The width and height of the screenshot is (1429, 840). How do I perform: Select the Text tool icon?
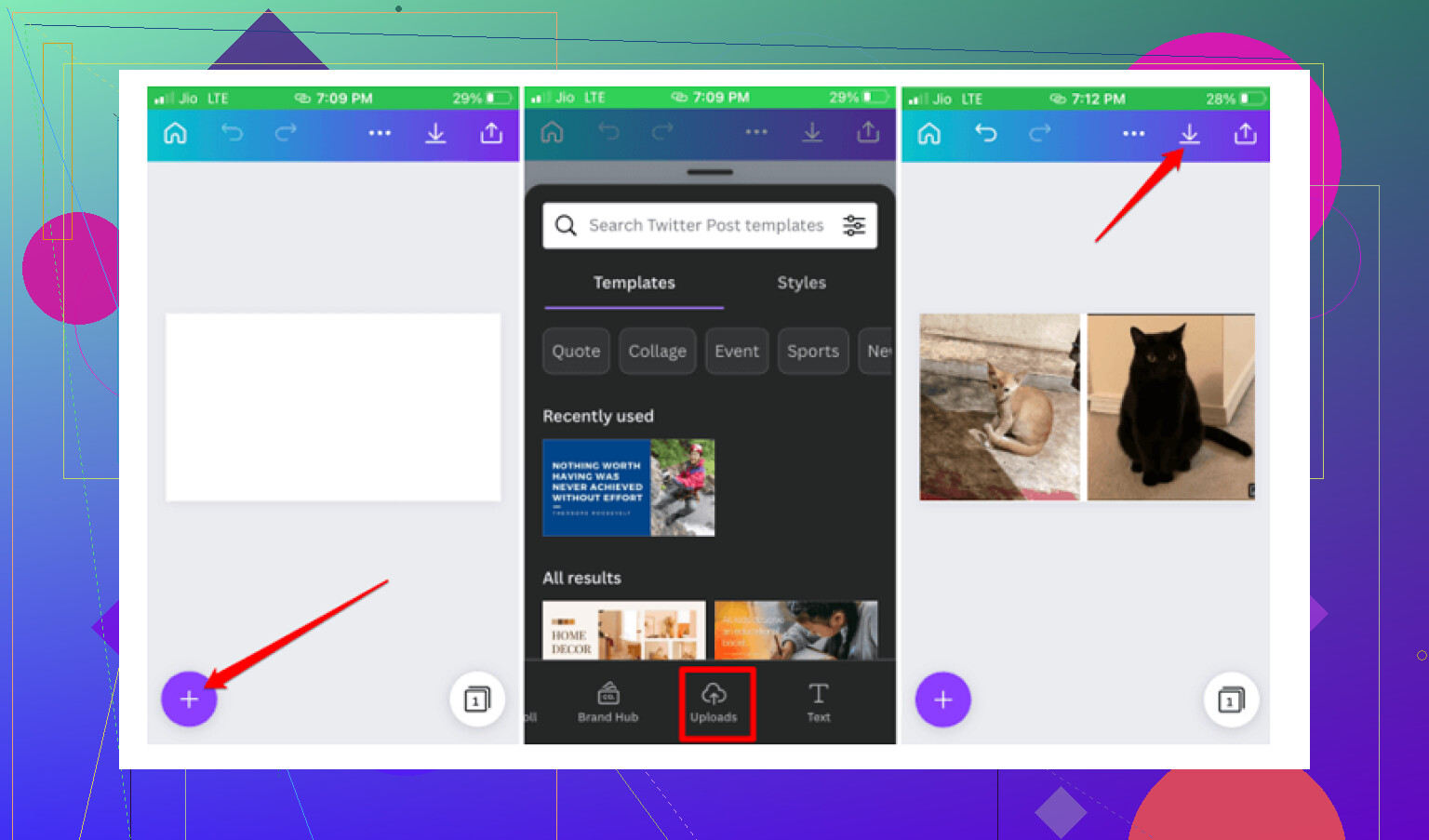[819, 702]
